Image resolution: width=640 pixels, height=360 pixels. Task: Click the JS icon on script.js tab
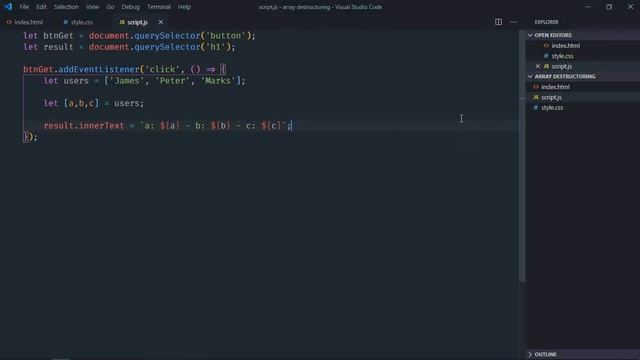click(122, 22)
